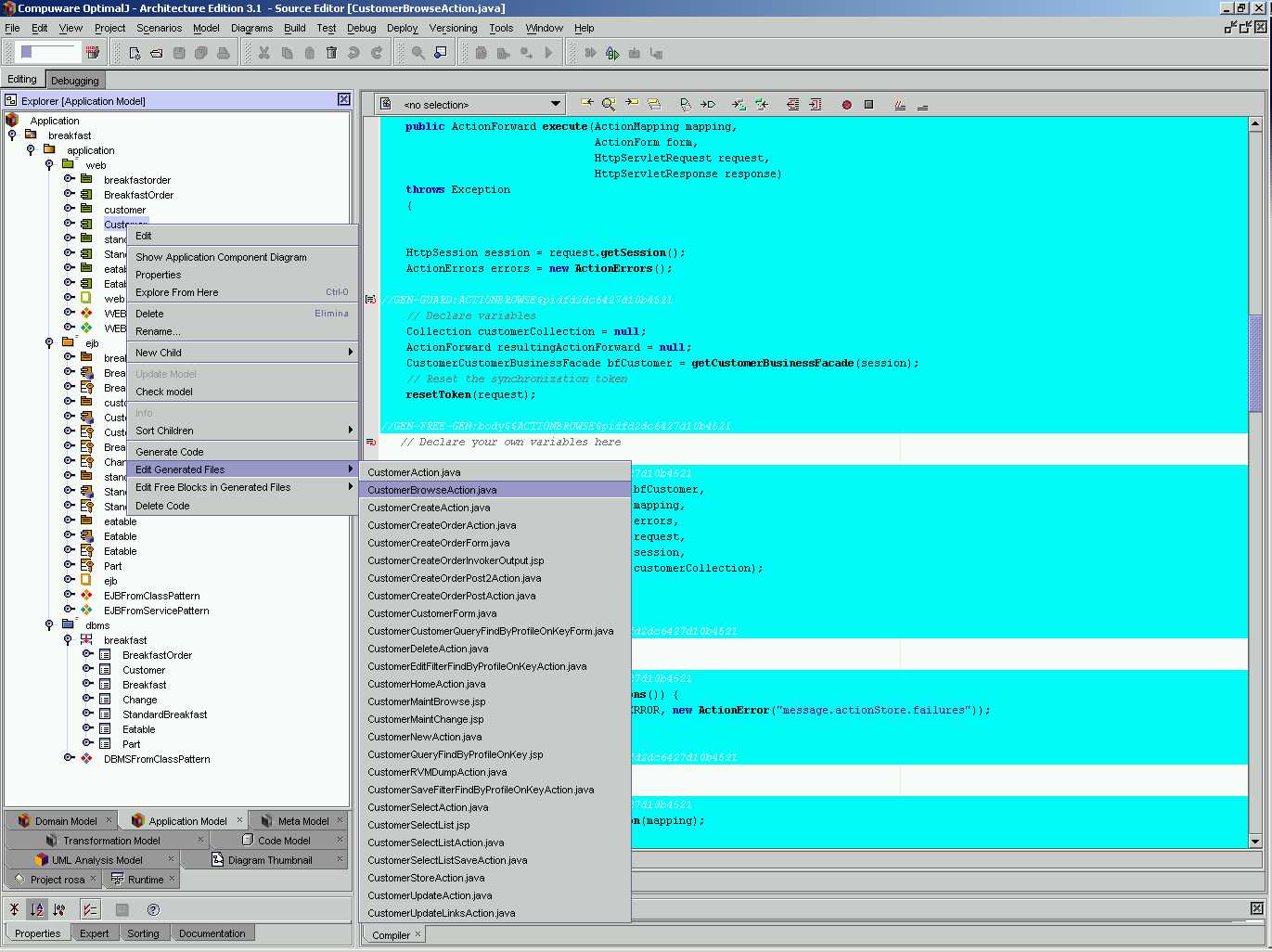Expand the EJBFromServicePattern node
1272x952 pixels.
point(69,610)
